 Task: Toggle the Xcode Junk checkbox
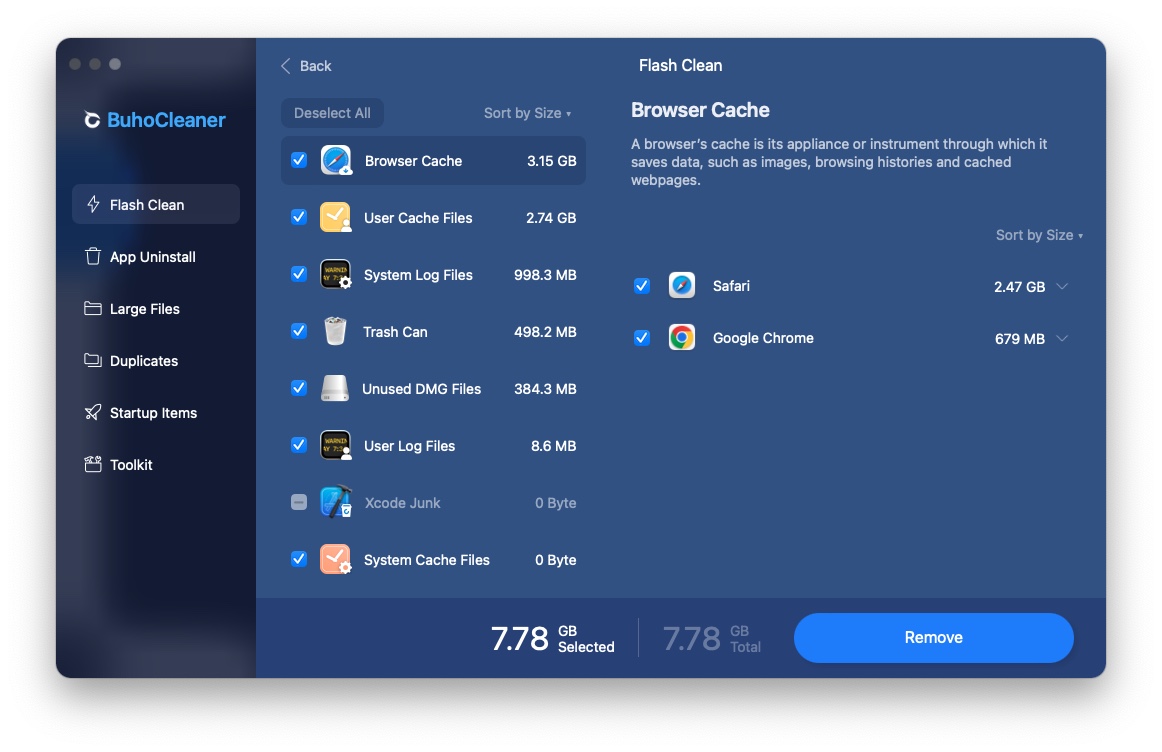coord(299,502)
